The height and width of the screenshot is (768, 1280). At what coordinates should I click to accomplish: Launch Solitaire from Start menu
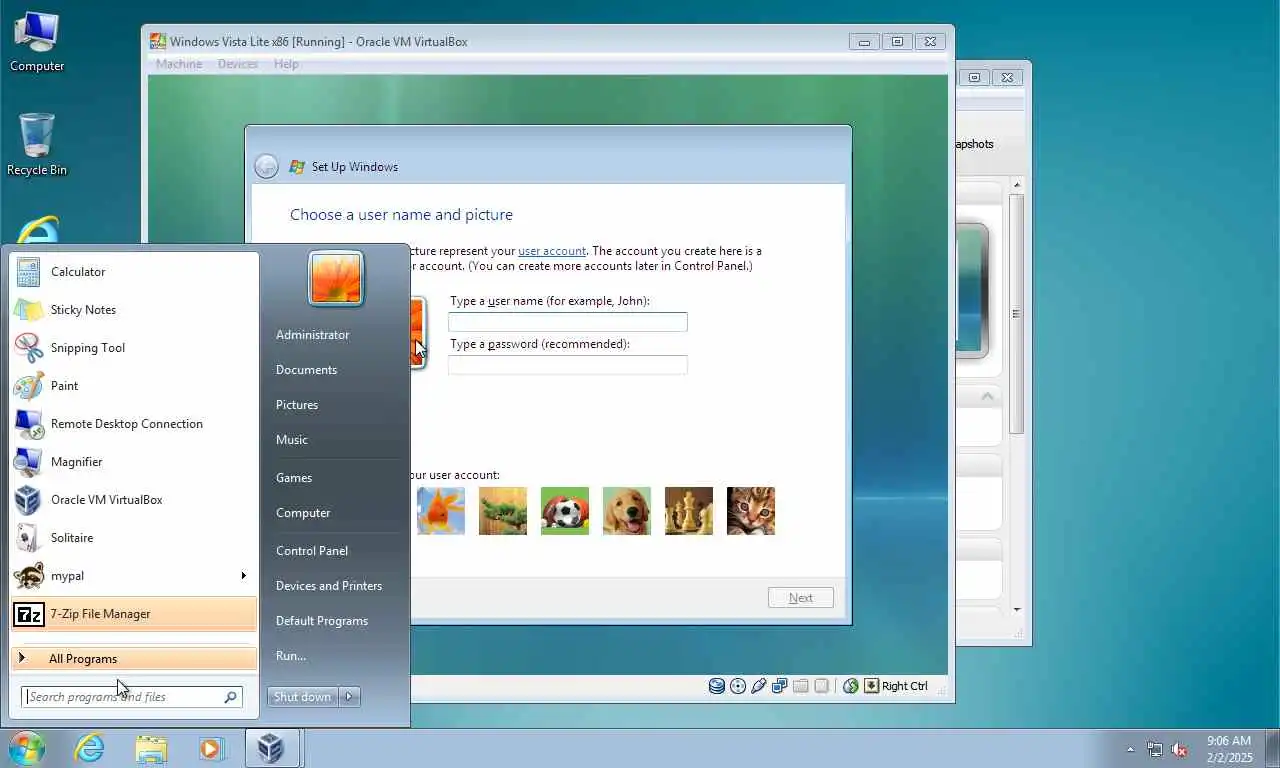click(134, 538)
